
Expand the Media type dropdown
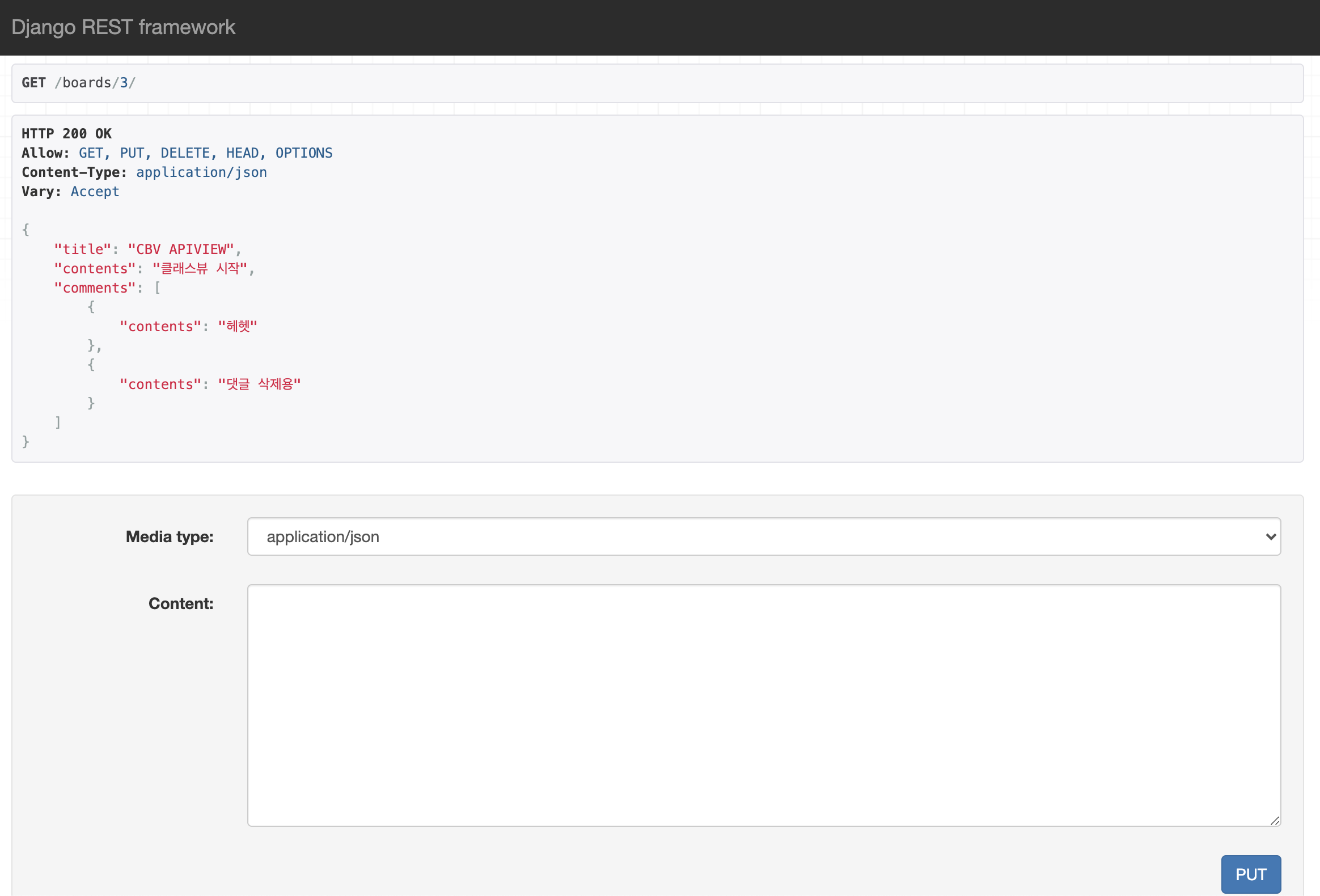763,536
